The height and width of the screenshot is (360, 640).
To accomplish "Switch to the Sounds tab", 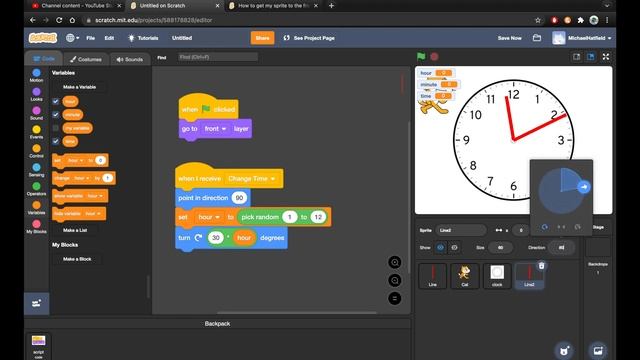I will click(129, 59).
